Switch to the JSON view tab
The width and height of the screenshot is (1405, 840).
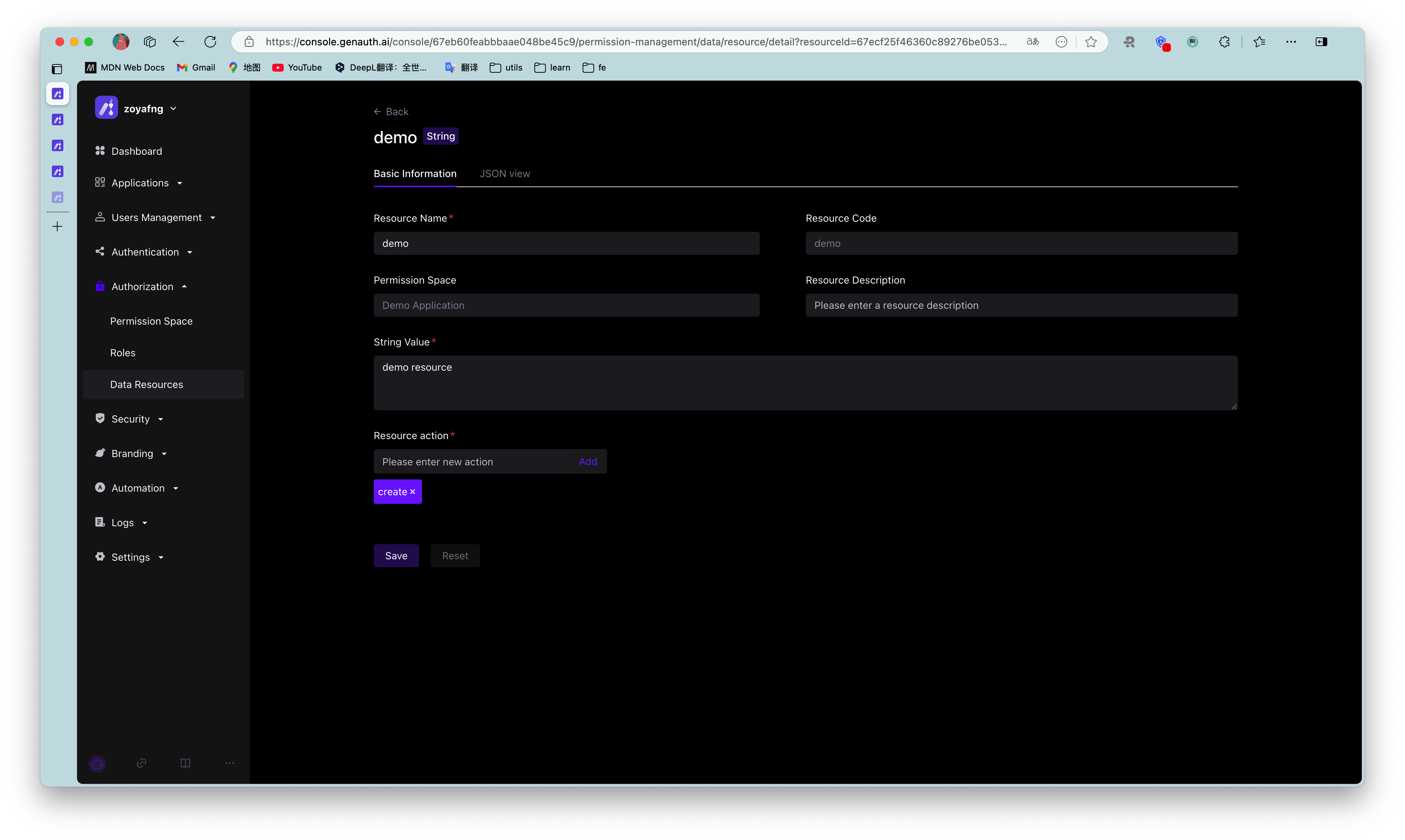(505, 174)
